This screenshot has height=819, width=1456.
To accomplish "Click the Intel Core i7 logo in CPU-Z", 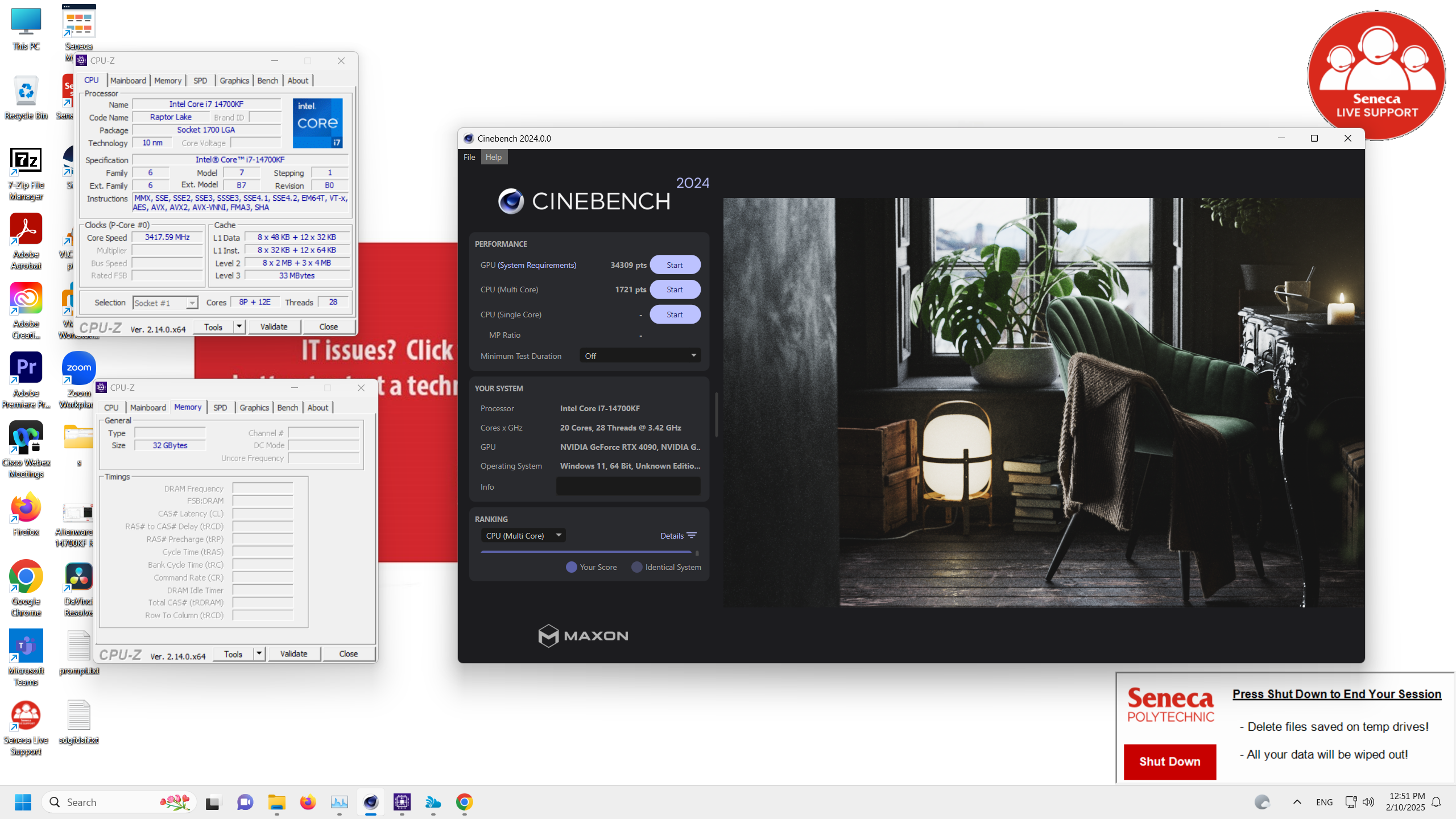I will [318, 123].
